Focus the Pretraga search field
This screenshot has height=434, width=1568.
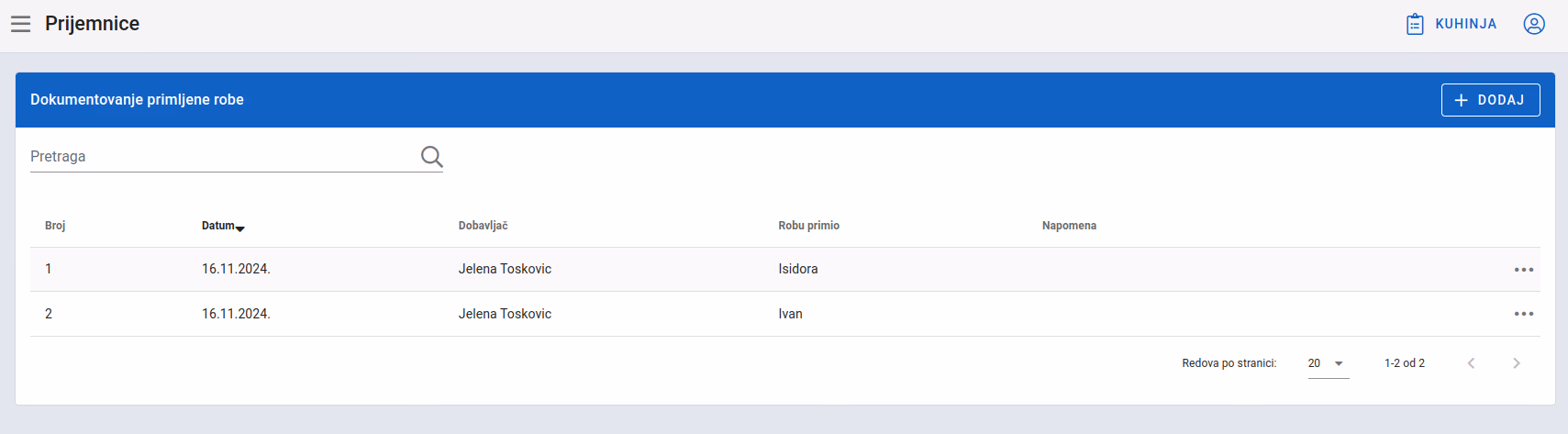(x=224, y=157)
